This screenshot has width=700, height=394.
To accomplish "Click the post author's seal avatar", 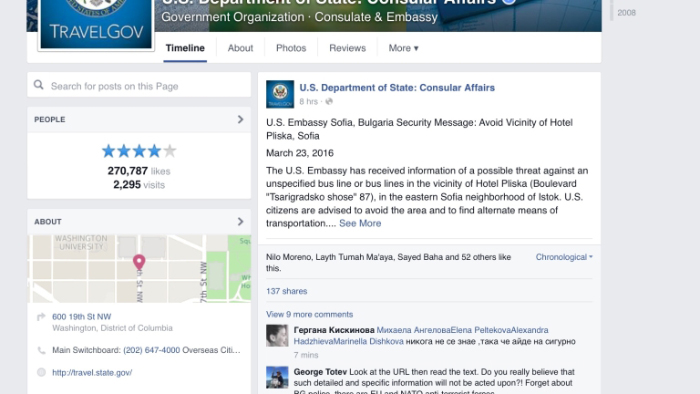I will coord(280,94).
